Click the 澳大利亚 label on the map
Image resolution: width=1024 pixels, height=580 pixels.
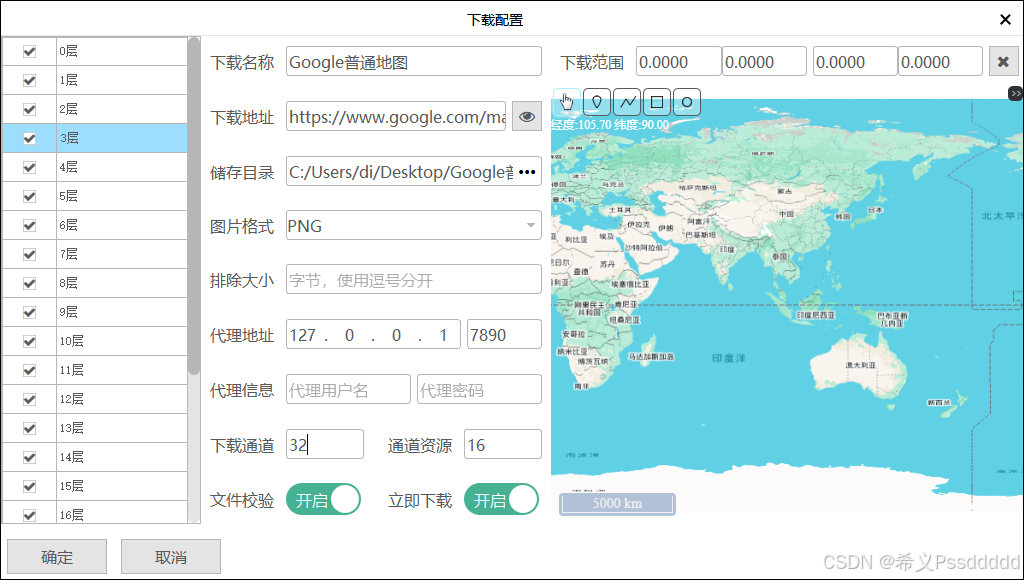861,364
